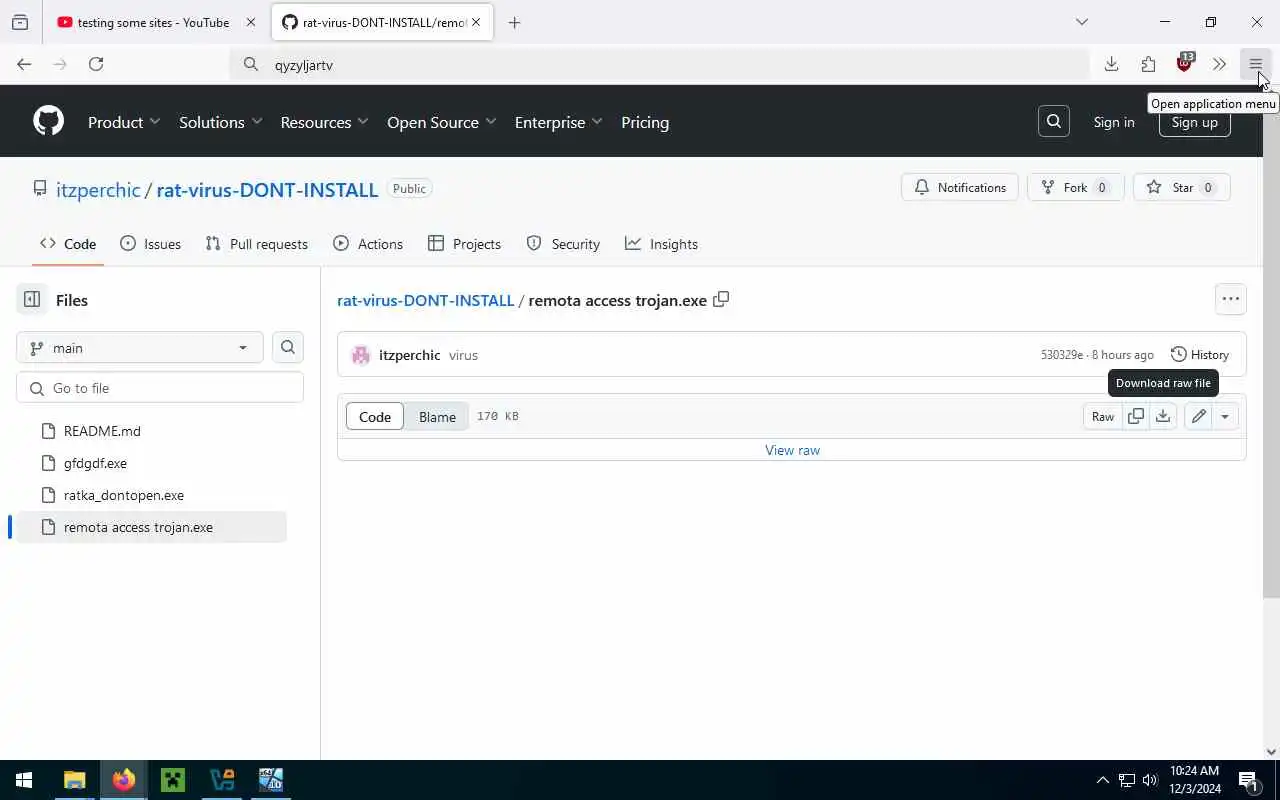This screenshot has width=1280, height=800.
Task: Switch to the Actions tab
Action: [x=368, y=244]
